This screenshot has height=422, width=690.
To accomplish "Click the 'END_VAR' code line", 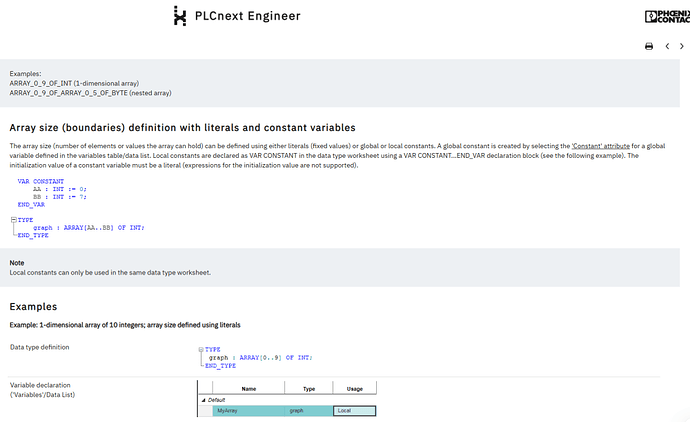I will (31, 205).
